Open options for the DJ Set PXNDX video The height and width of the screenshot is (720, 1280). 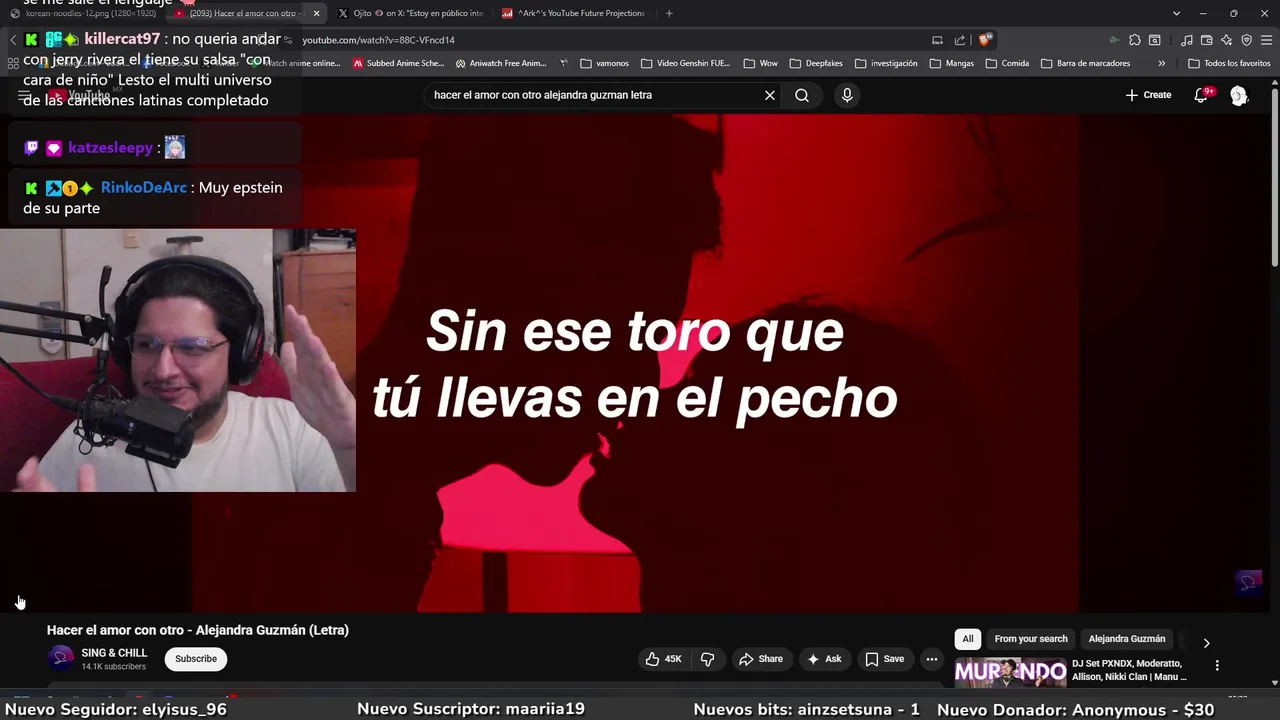[x=1217, y=665]
